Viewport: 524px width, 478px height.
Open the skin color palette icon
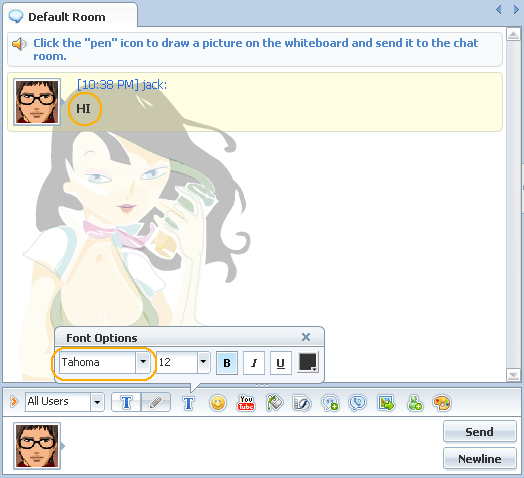pyautogui.click(x=442, y=402)
